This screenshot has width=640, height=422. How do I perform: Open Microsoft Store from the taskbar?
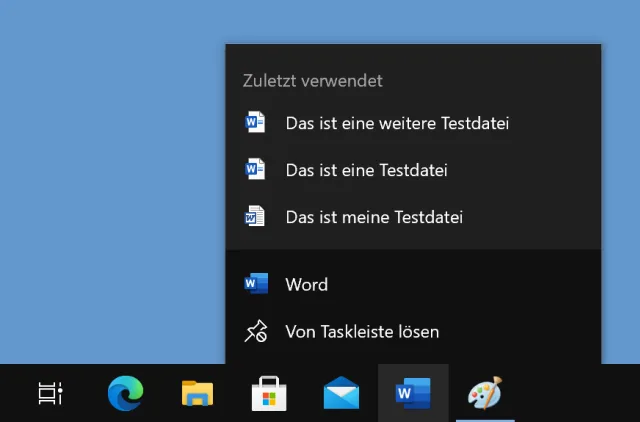(269, 393)
